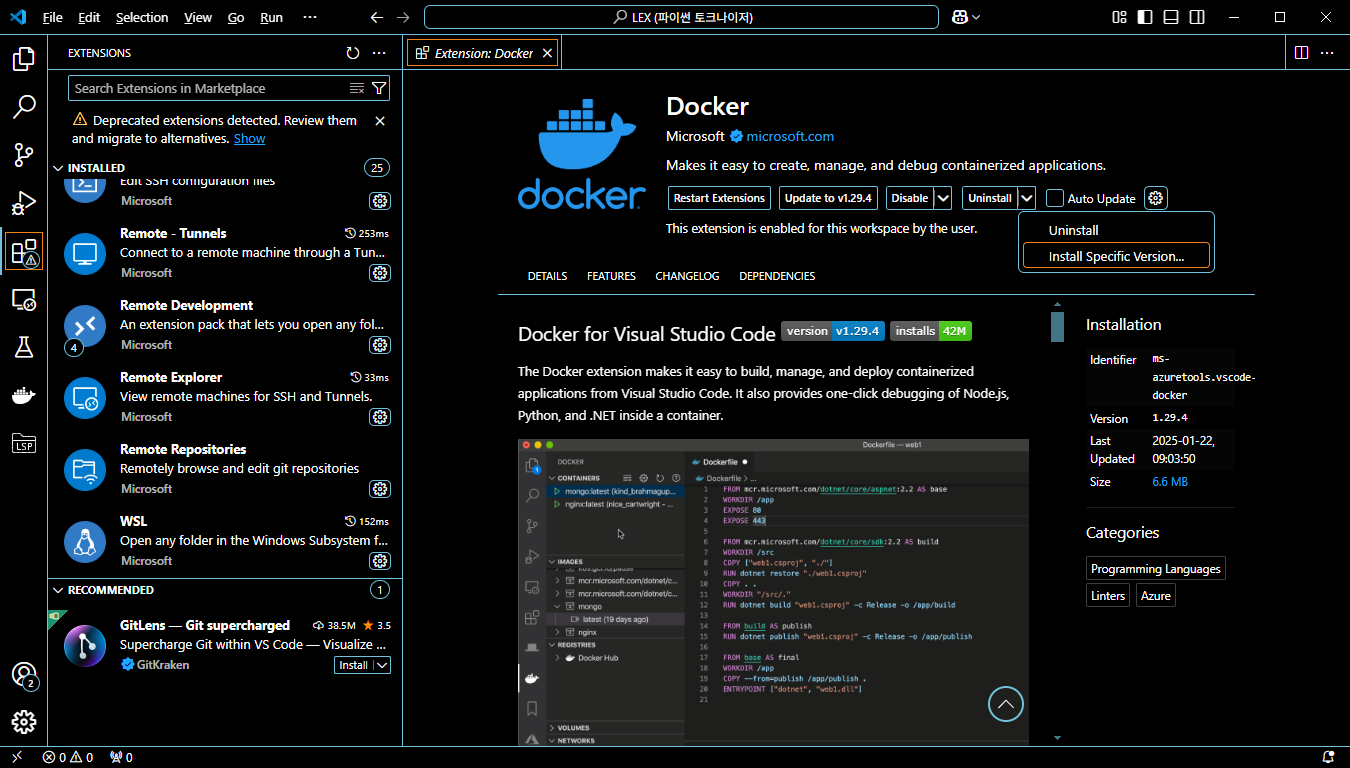Open the Run menu
The width and height of the screenshot is (1350, 768).
(271, 17)
